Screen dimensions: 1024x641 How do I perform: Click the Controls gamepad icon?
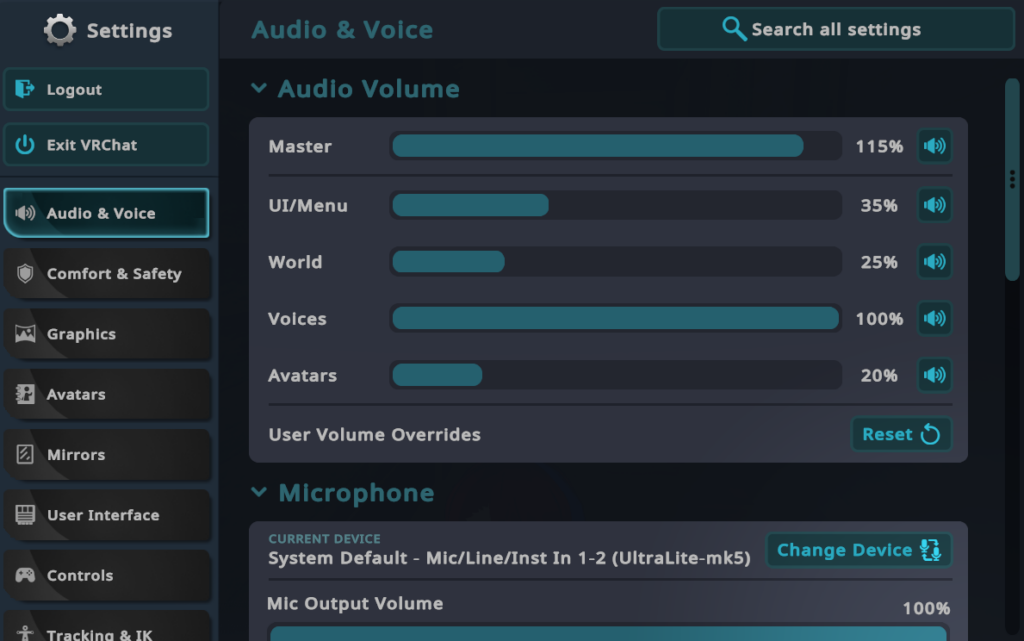pyautogui.click(x=25, y=575)
